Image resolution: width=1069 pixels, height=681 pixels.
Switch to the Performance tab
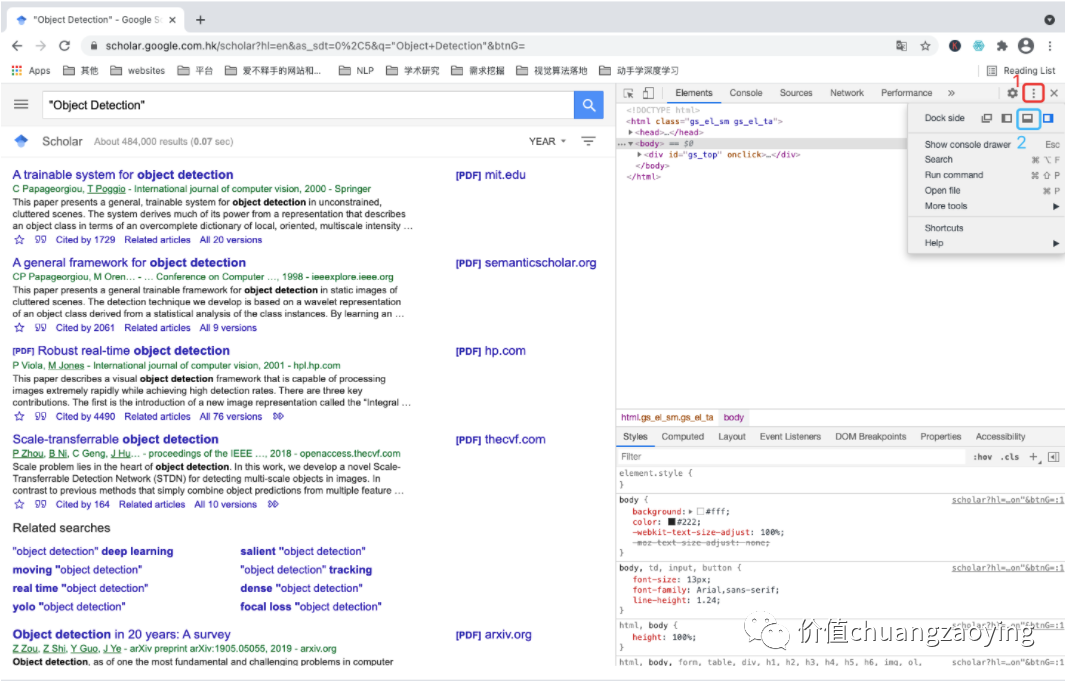[906, 93]
